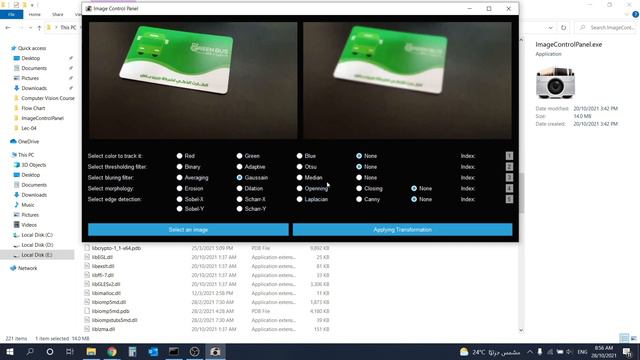Open Google Chrome from taskbar
Image resolution: width=640 pixels, height=360 pixels.
point(112,351)
